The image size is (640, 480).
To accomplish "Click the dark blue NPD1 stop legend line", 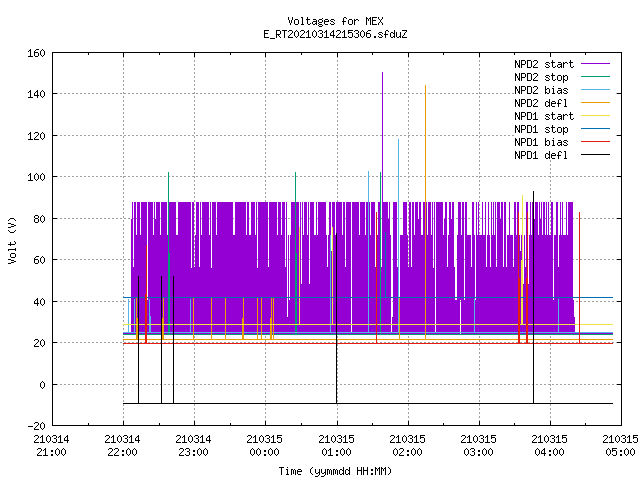I will click(x=595, y=129).
